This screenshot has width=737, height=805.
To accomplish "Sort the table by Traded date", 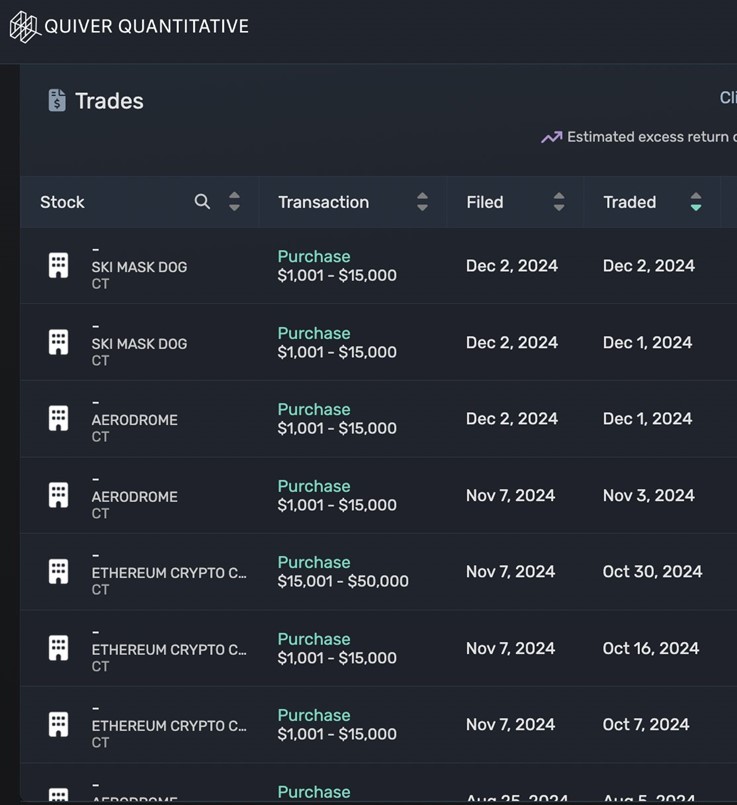I will (696, 202).
